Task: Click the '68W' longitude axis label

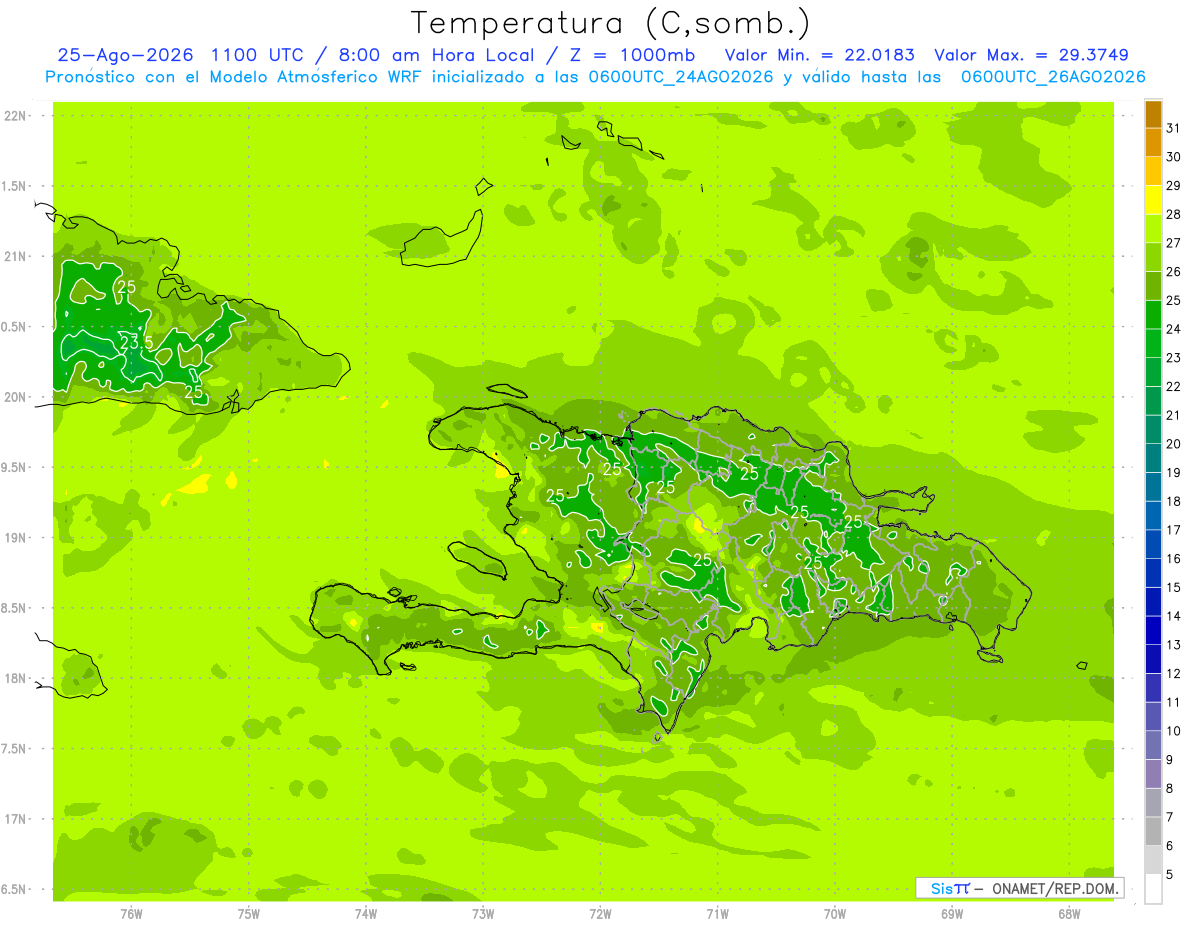Action: pyautogui.click(x=1069, y=913)
